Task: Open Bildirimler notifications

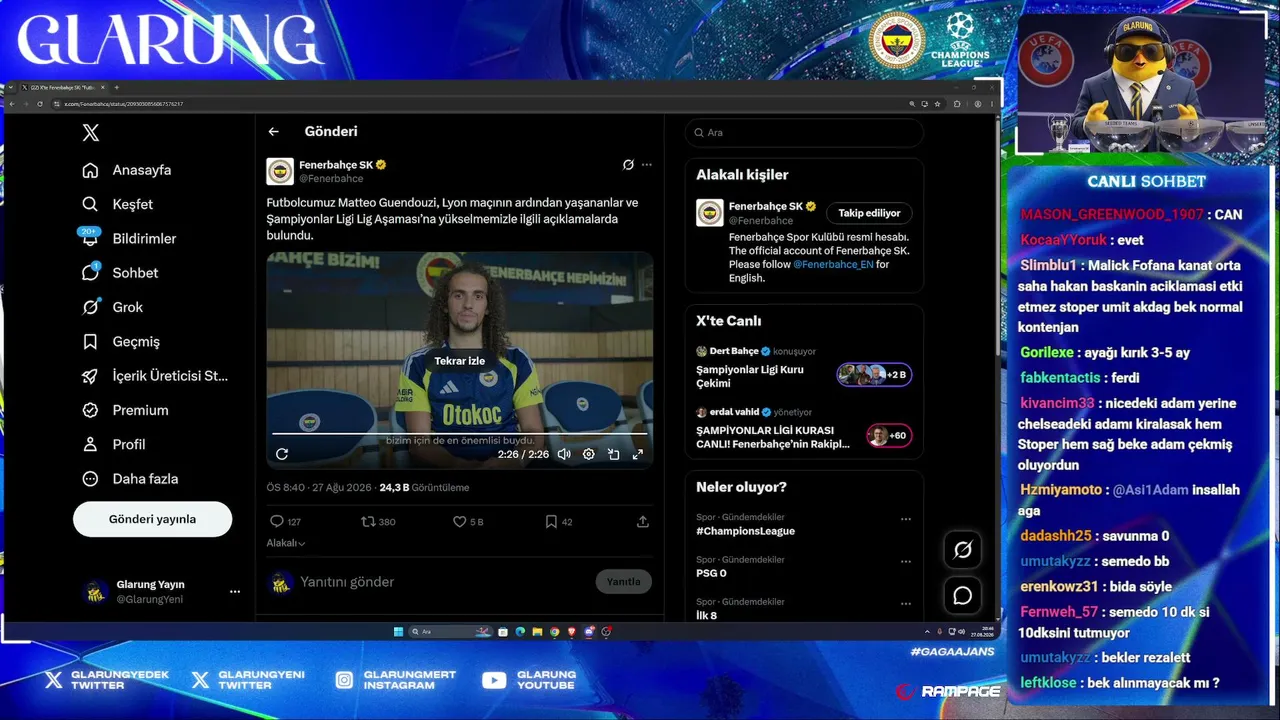Action: click(129, 238)
